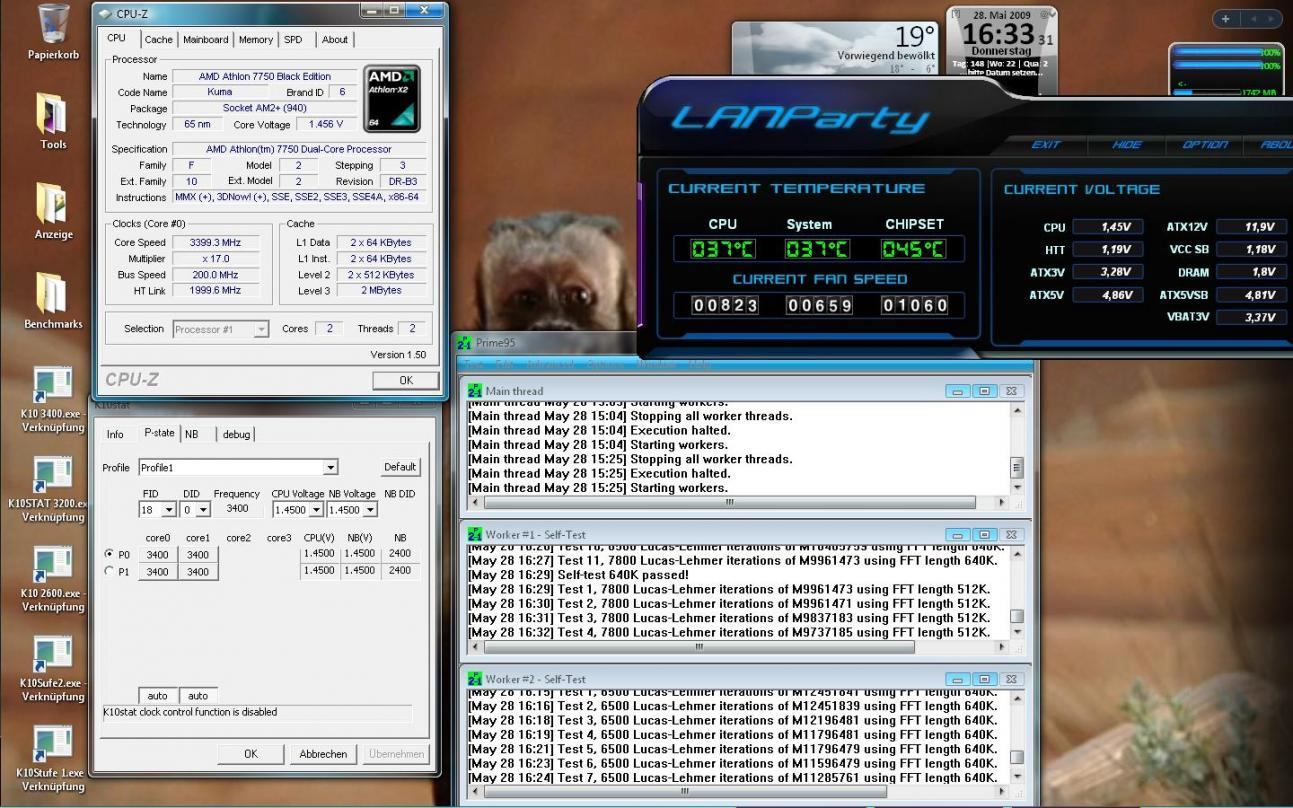Click the Worker #2 Self-Test window icon
The width and height of the screenshot is (1293, 808).
(475, 679)
